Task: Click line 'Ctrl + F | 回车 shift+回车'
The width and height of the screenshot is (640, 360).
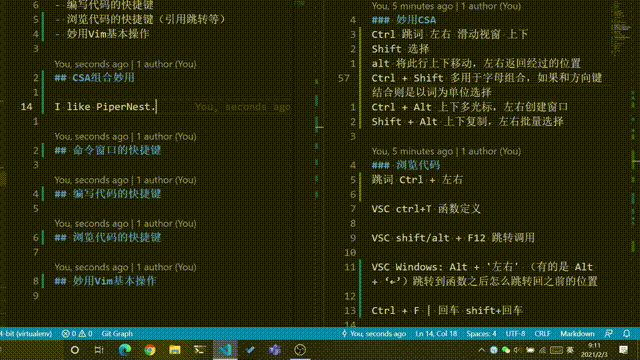Action: (x=447, y=310)
